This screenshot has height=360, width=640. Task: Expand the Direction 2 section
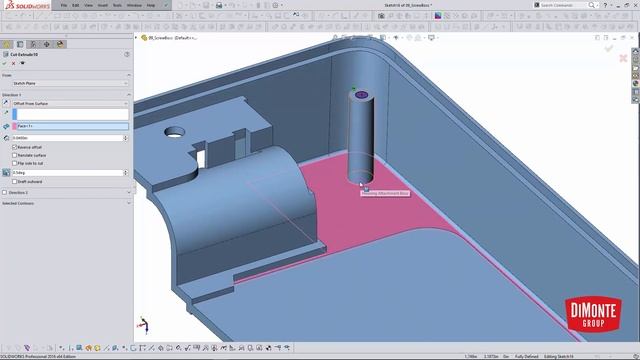(129, 192)
